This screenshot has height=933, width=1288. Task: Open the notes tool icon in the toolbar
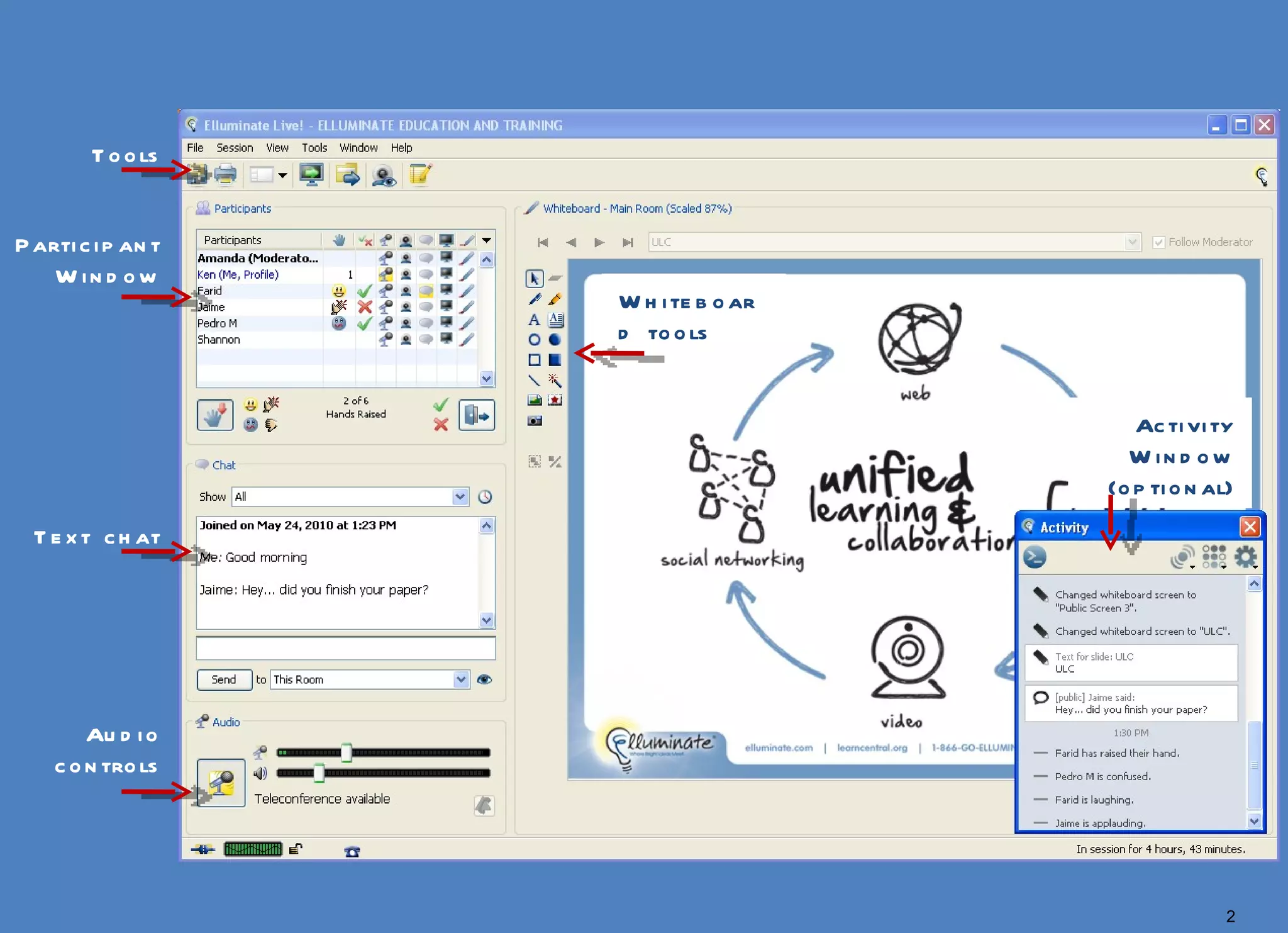pos(420,174)
